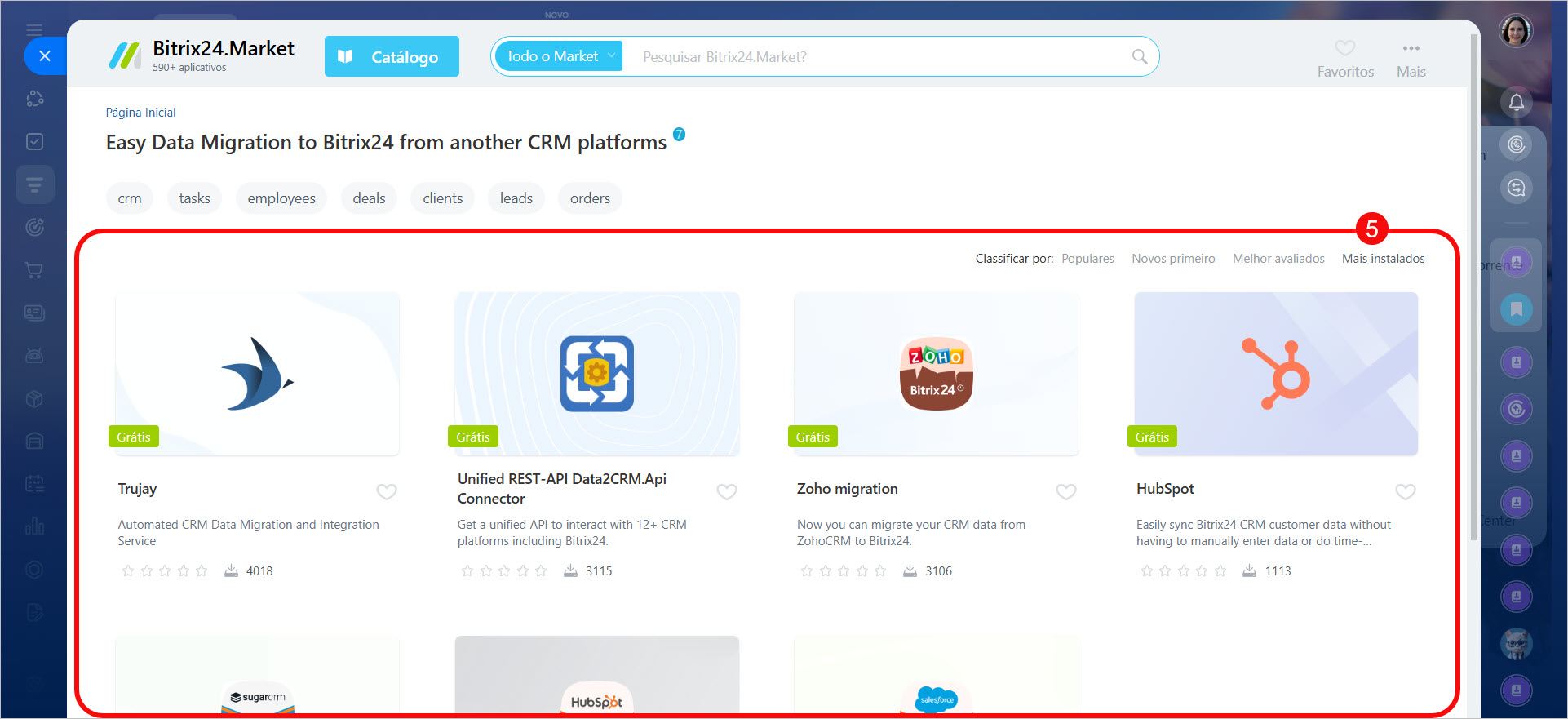The image size is (1568, 719).
Task: Open the Trujay app thumbnail
Action: click(x=257, y=374)
